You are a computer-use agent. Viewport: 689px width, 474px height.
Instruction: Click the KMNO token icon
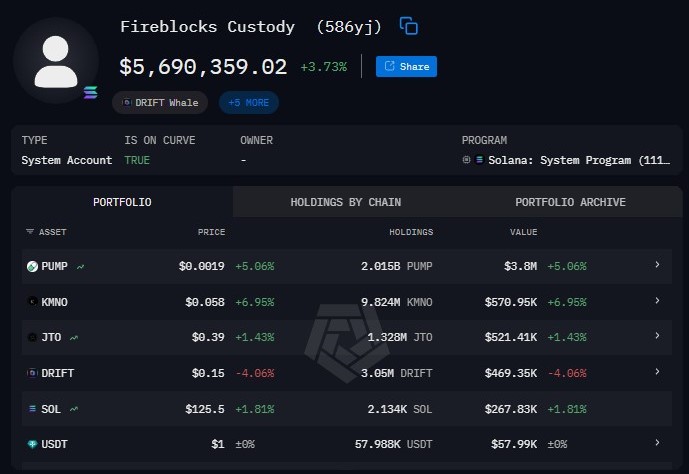[x=32, y=301]
